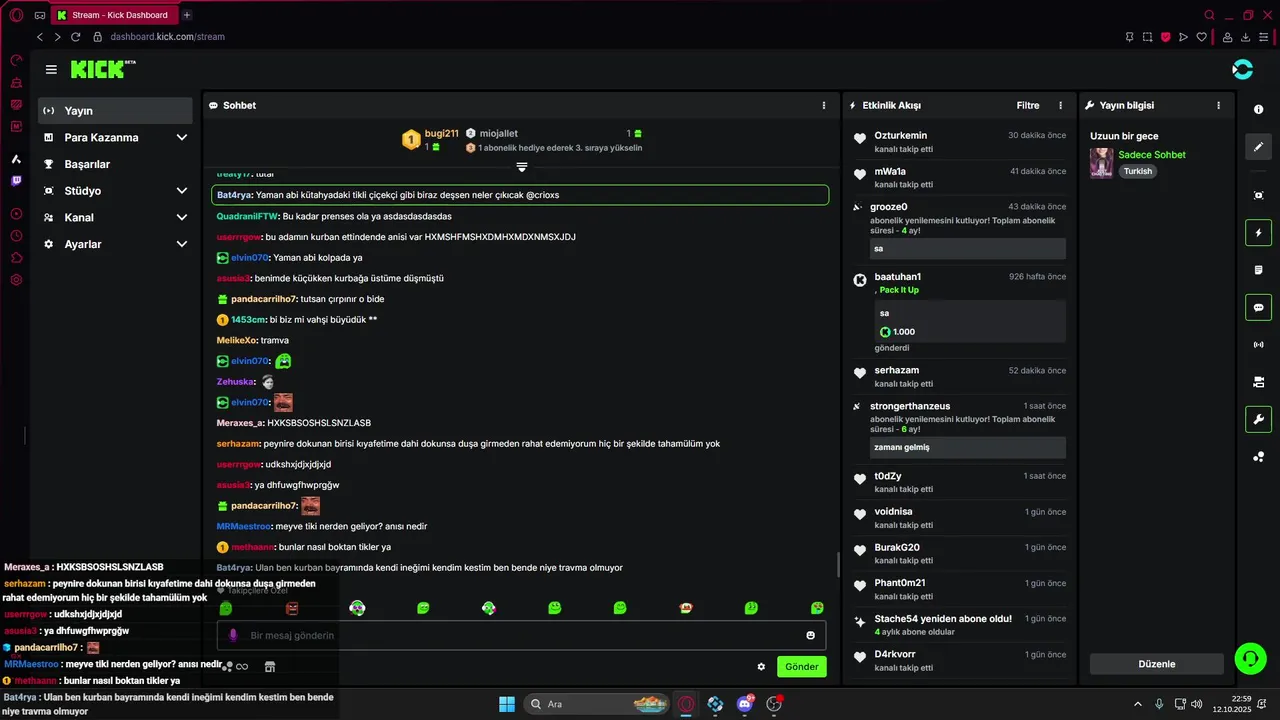Select the baatuhan1 Pack It Up event
Viewport: 1280px width, 720px height.
pos(960,312)
